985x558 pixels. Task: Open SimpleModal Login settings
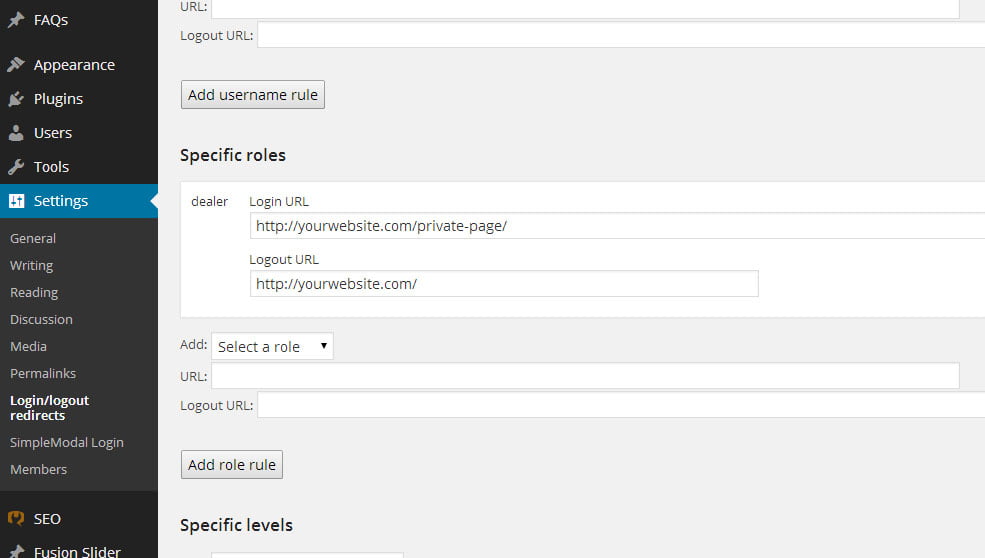tap(67, 443)
